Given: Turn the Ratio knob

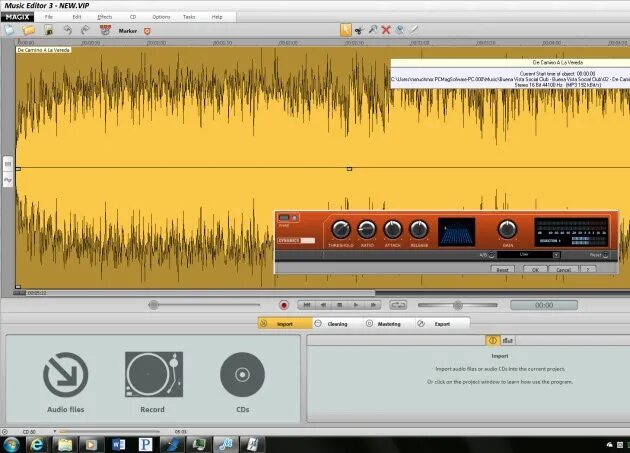Looking at the screenshot, I should (x=367, y=230).
